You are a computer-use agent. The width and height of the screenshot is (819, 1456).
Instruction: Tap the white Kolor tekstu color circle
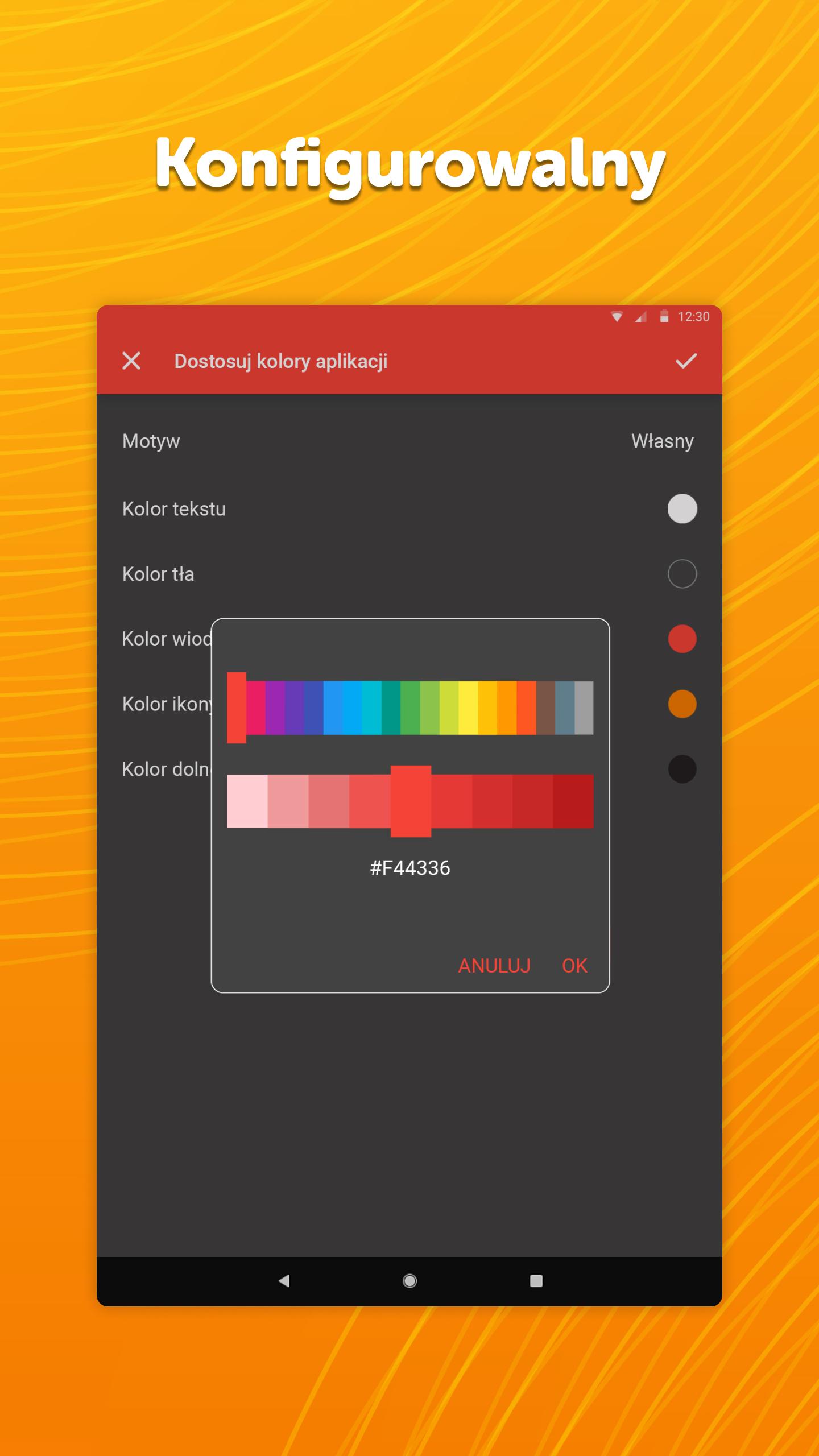pyautogui.click(x=682, y=508)
